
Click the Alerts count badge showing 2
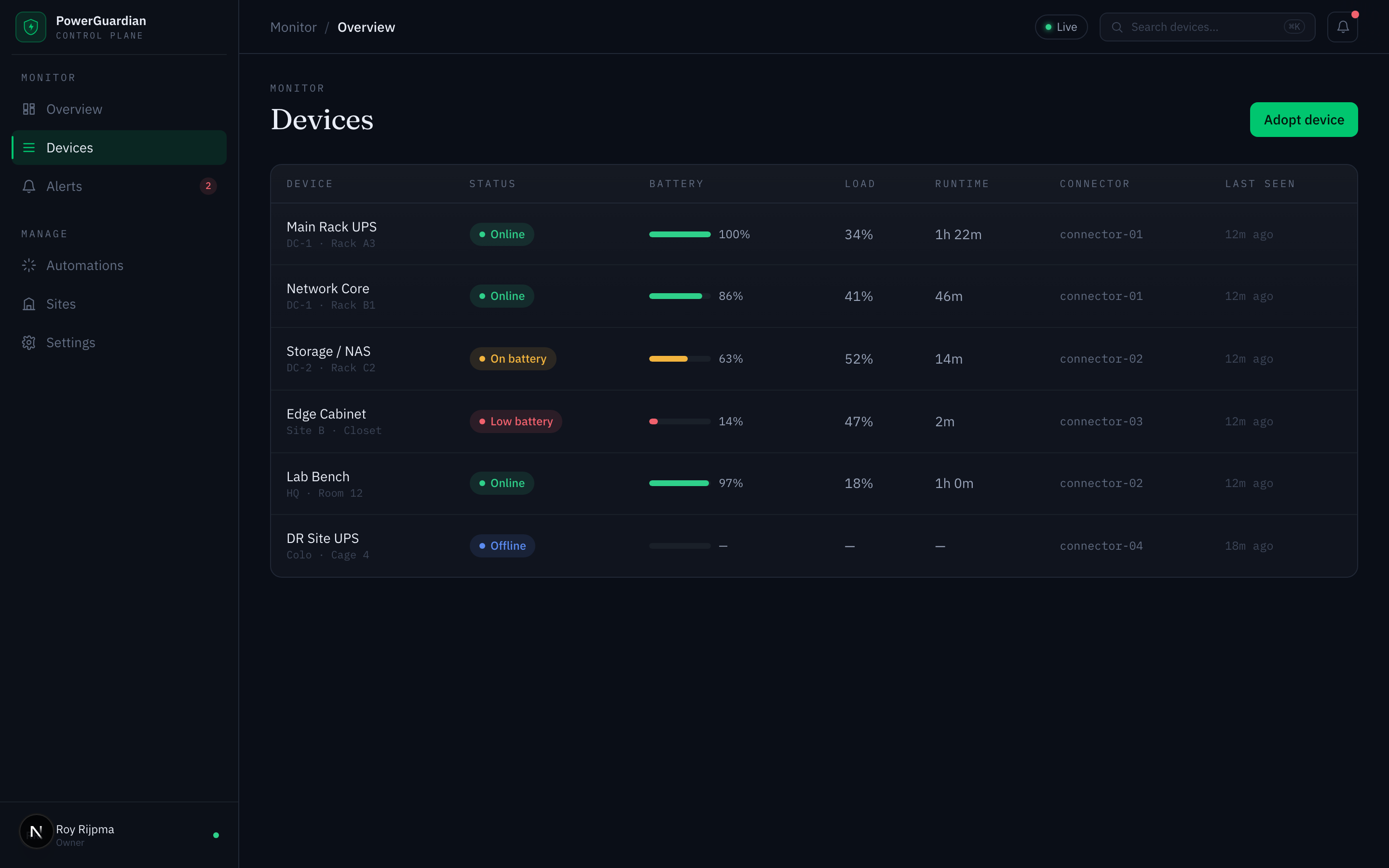pyautogui.click(x=208, y=186)
